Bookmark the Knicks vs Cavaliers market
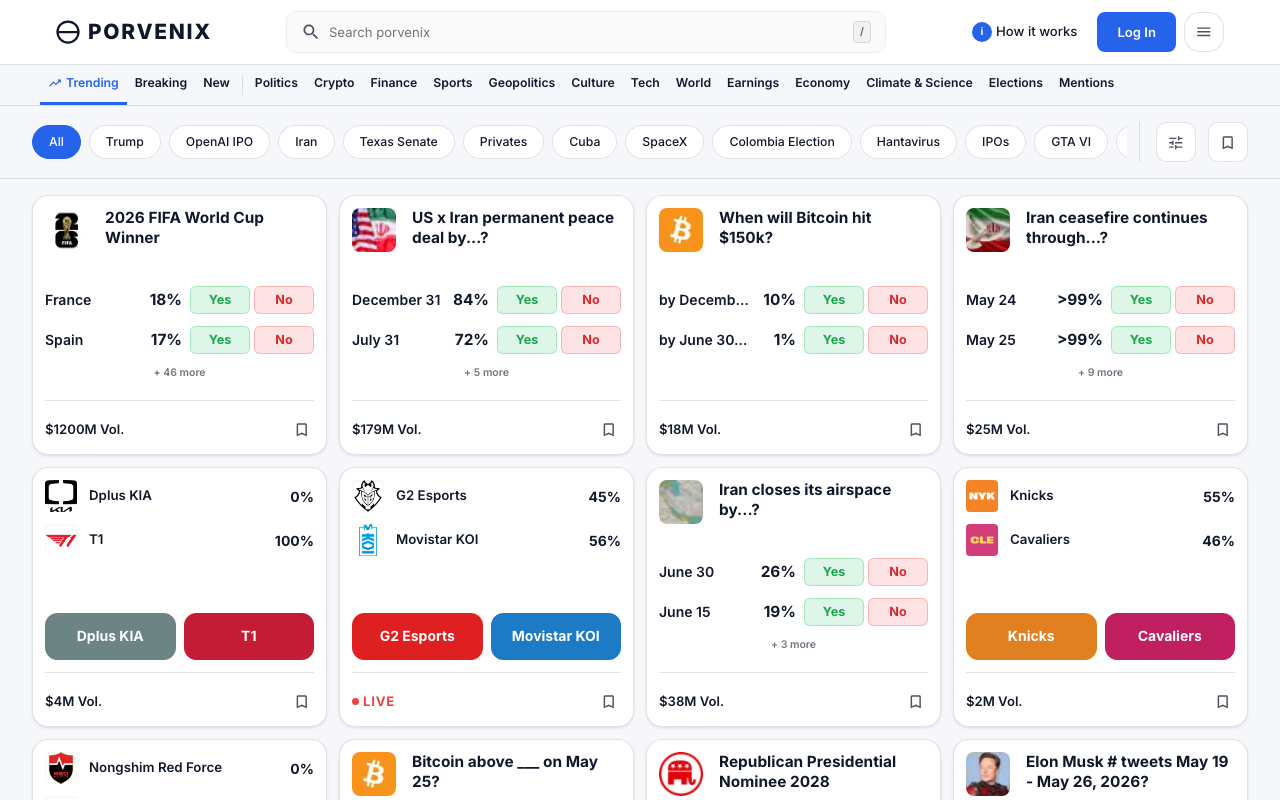The image size is (1280, 800). point(1223,701)
